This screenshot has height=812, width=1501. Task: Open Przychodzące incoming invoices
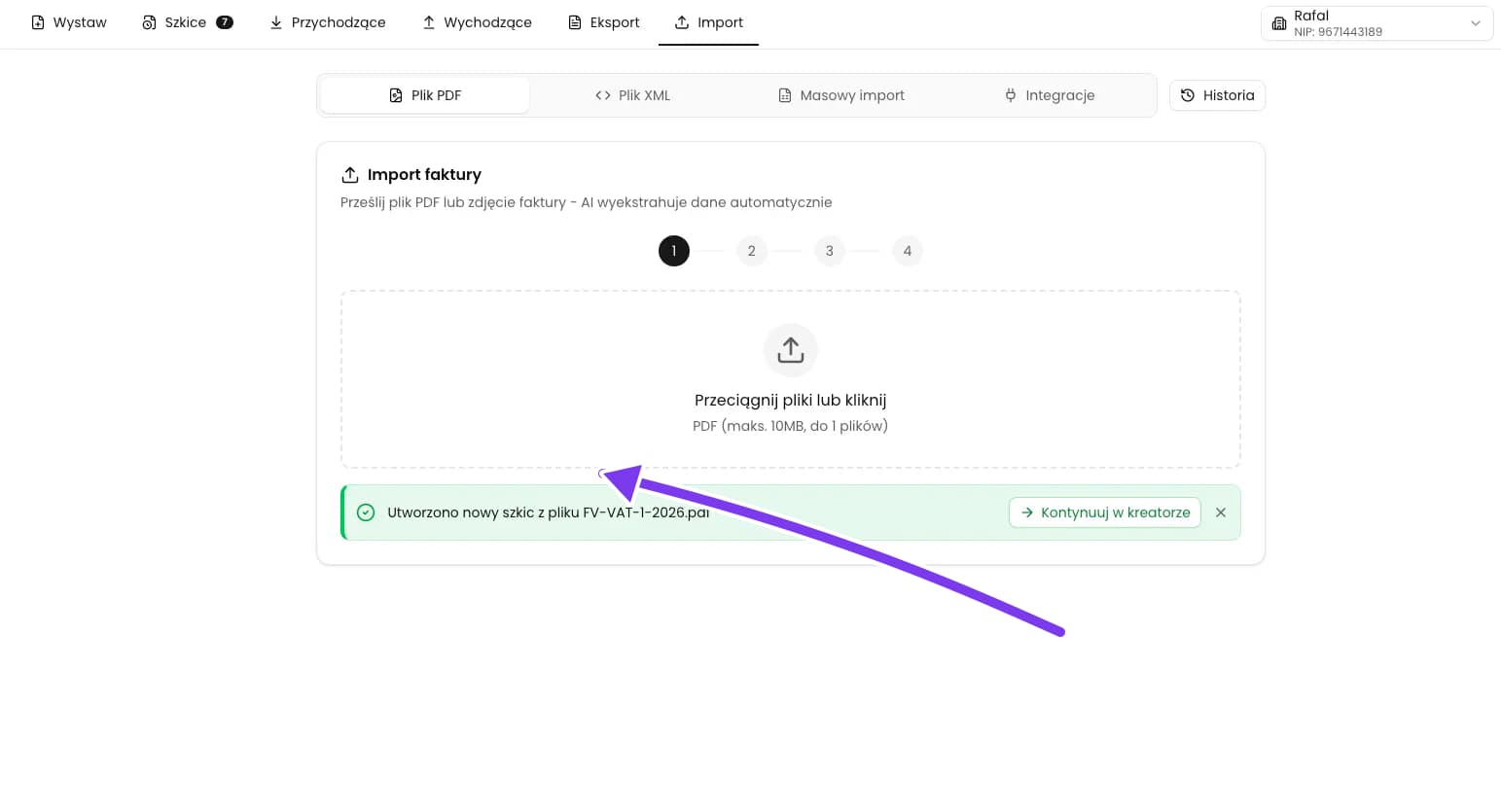[327, 22]
